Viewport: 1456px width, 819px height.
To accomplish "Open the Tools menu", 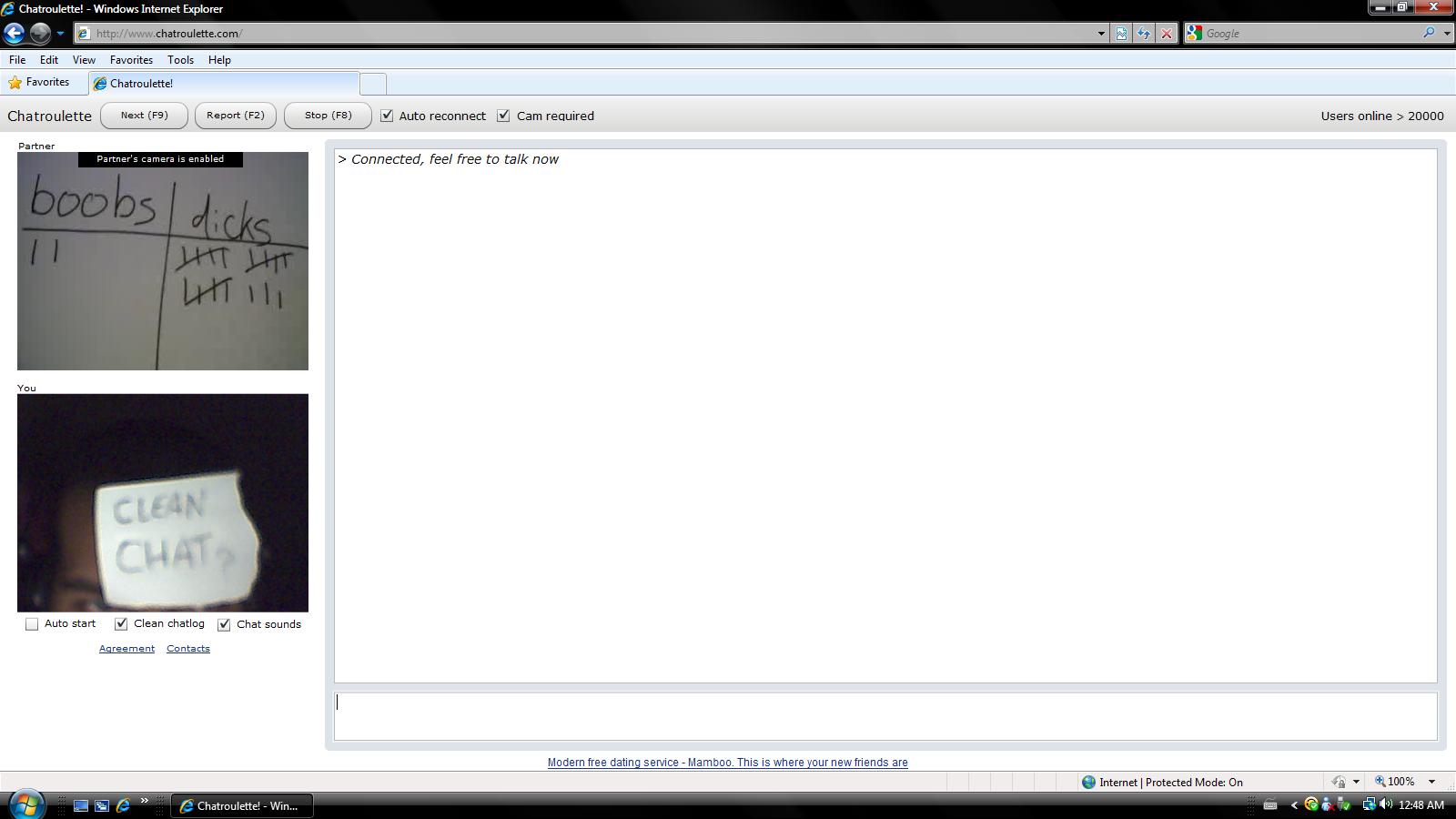I will coord(180,60).
